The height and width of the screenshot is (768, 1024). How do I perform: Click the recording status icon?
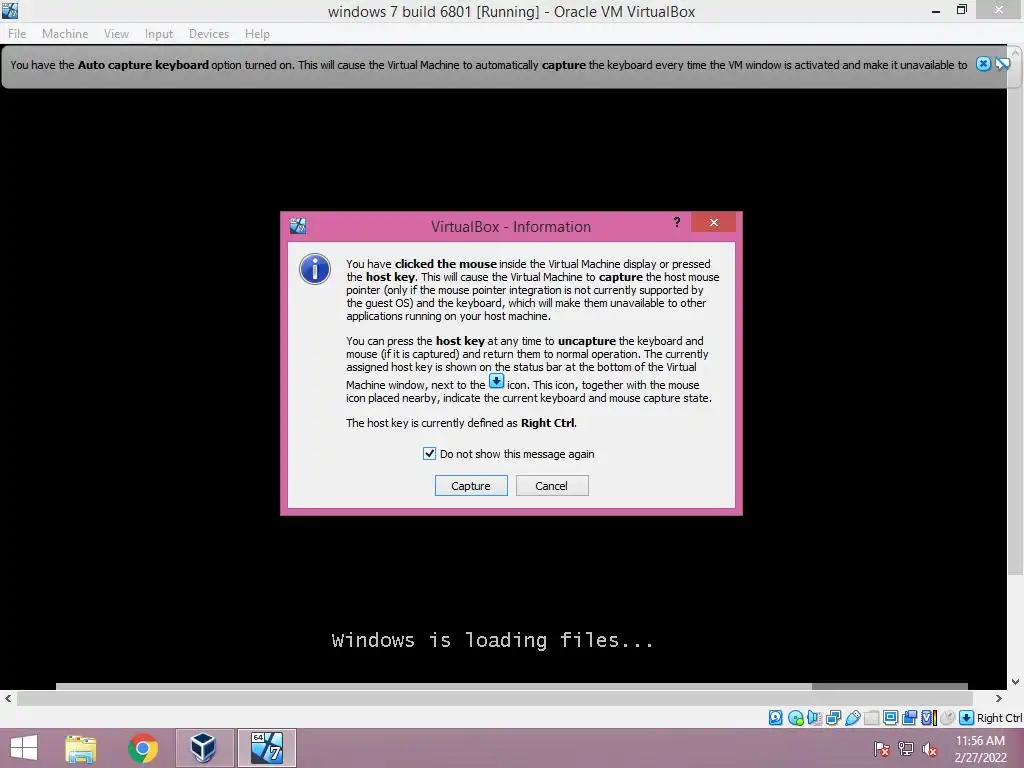(909, 718)
